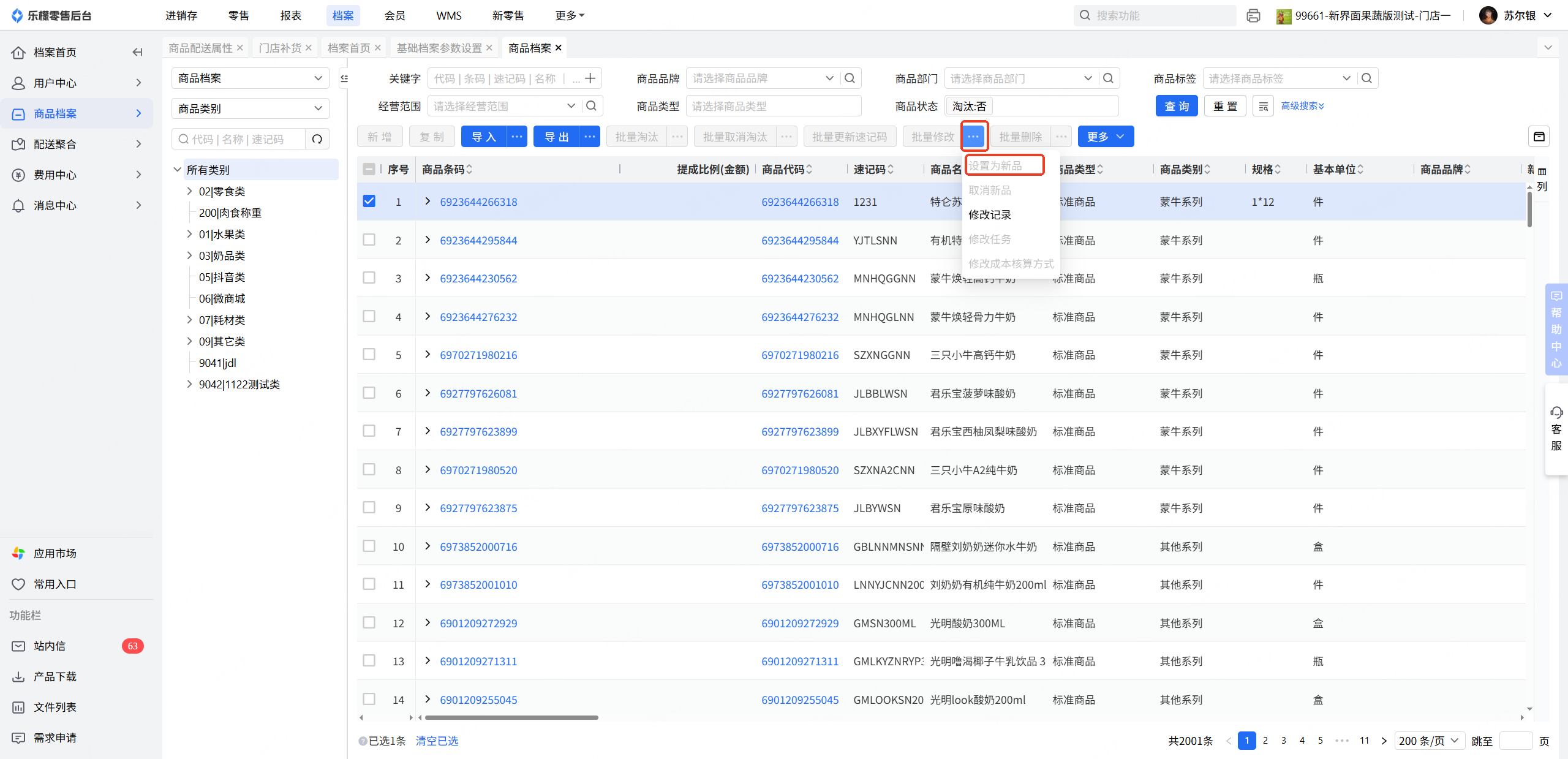This screenshot has width=1568, height=759.
Task: Click the horizontal scrollbar under the table
Action: point(511,717)
